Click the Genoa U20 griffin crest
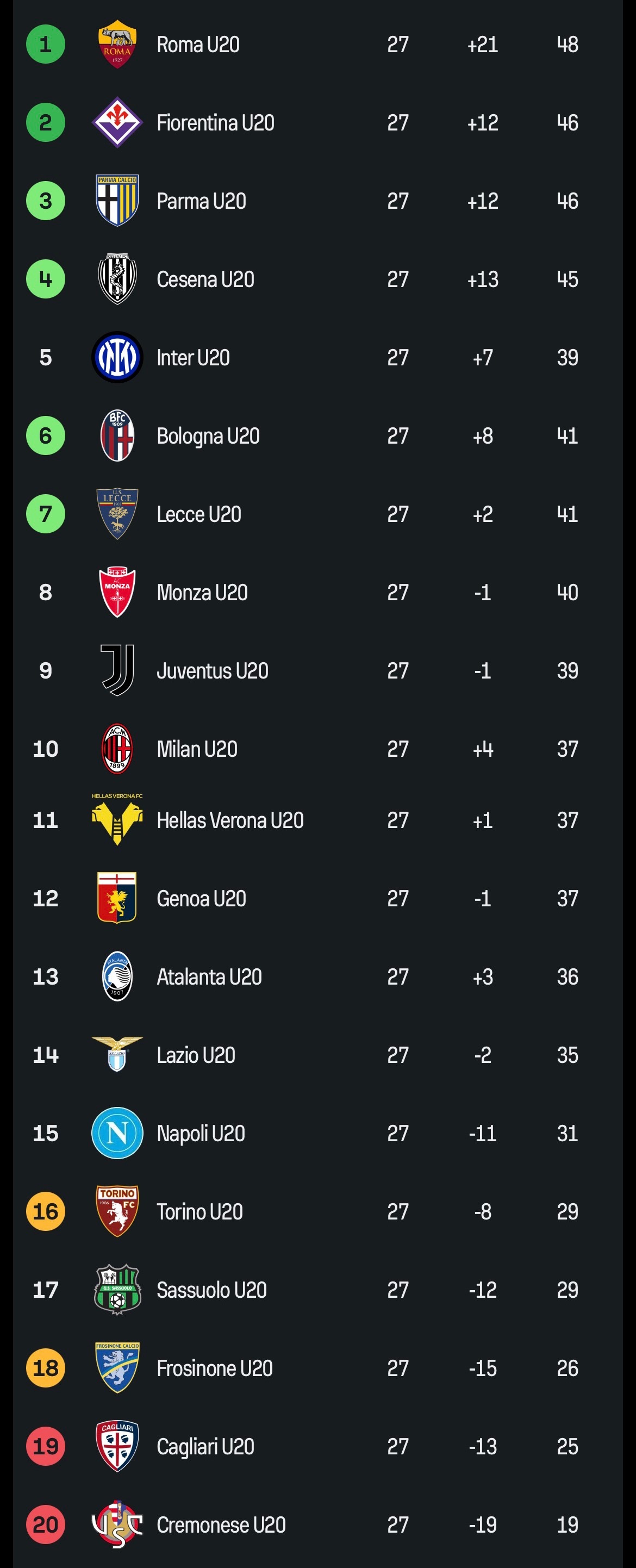The width and height of the screenshot is (636, 1568). click(117, 898)
